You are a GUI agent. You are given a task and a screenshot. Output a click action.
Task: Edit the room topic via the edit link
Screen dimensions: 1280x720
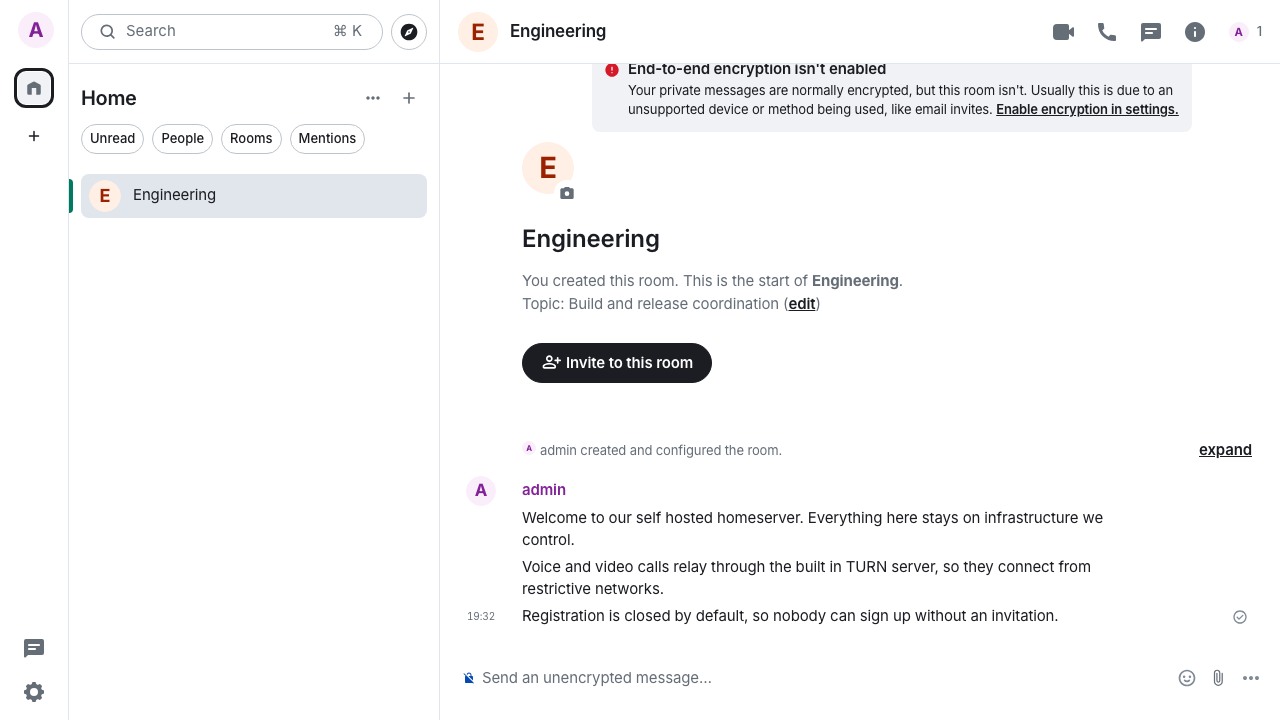click(x=802, y=304)
